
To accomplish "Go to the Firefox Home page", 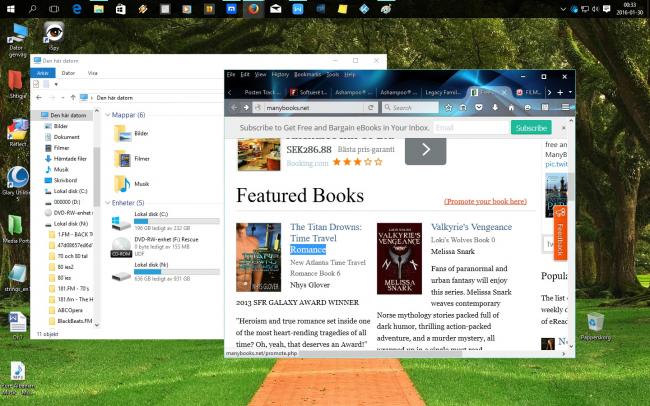I will [x=511, y=107].
